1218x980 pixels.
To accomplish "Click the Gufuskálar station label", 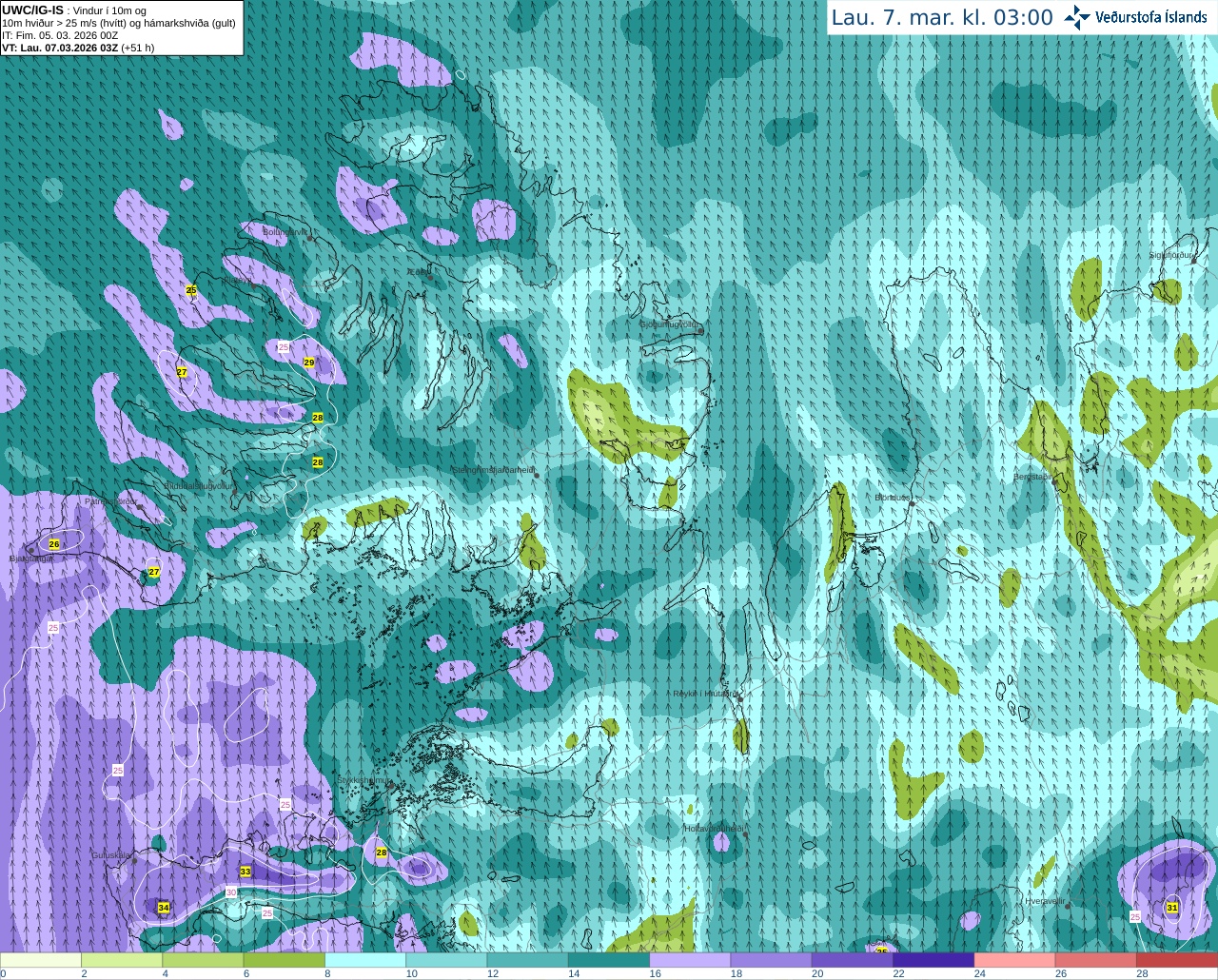I will 111,855.
